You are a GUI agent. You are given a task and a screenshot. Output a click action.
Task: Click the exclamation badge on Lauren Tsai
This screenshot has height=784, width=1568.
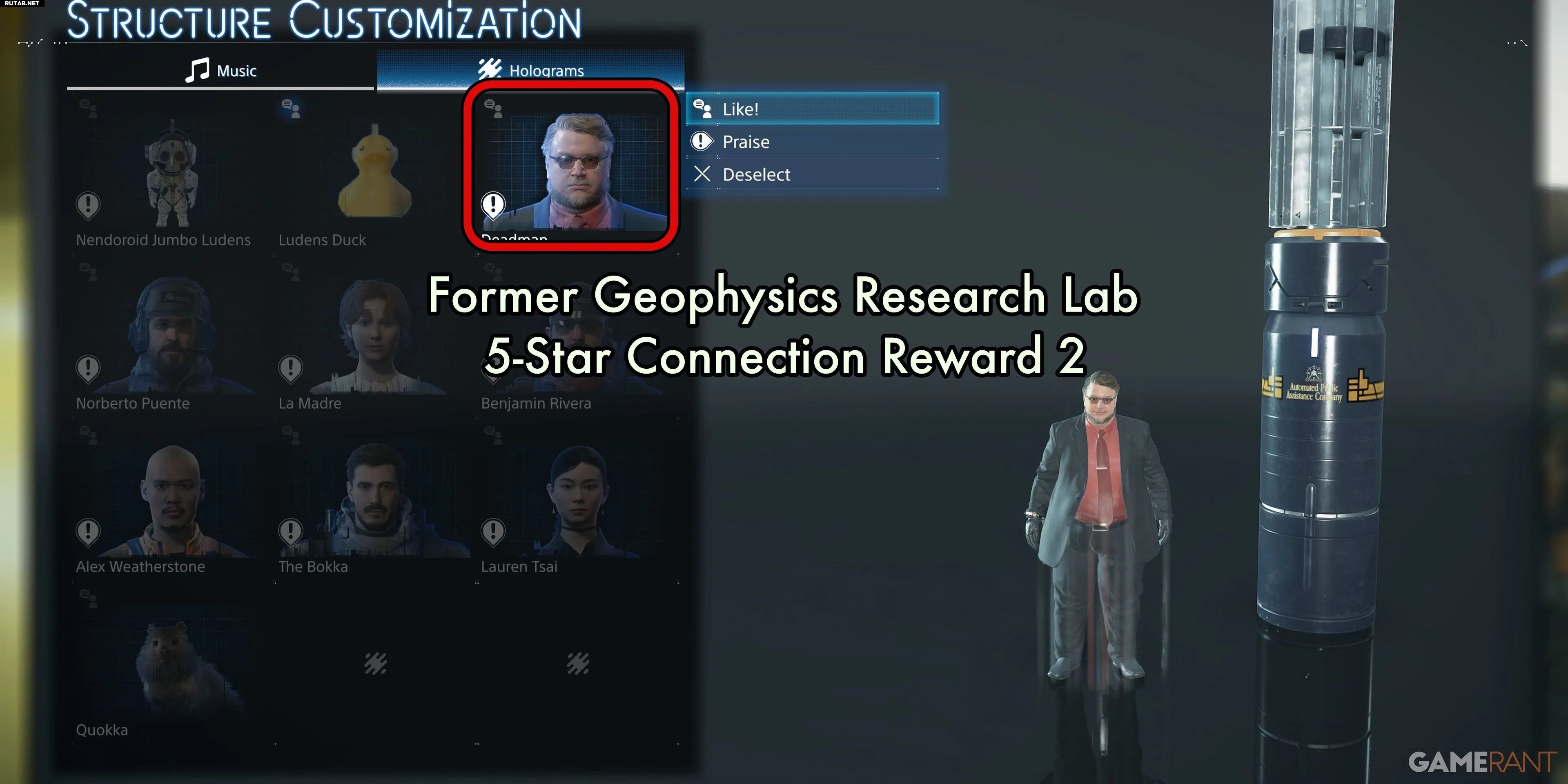point(493,532)
